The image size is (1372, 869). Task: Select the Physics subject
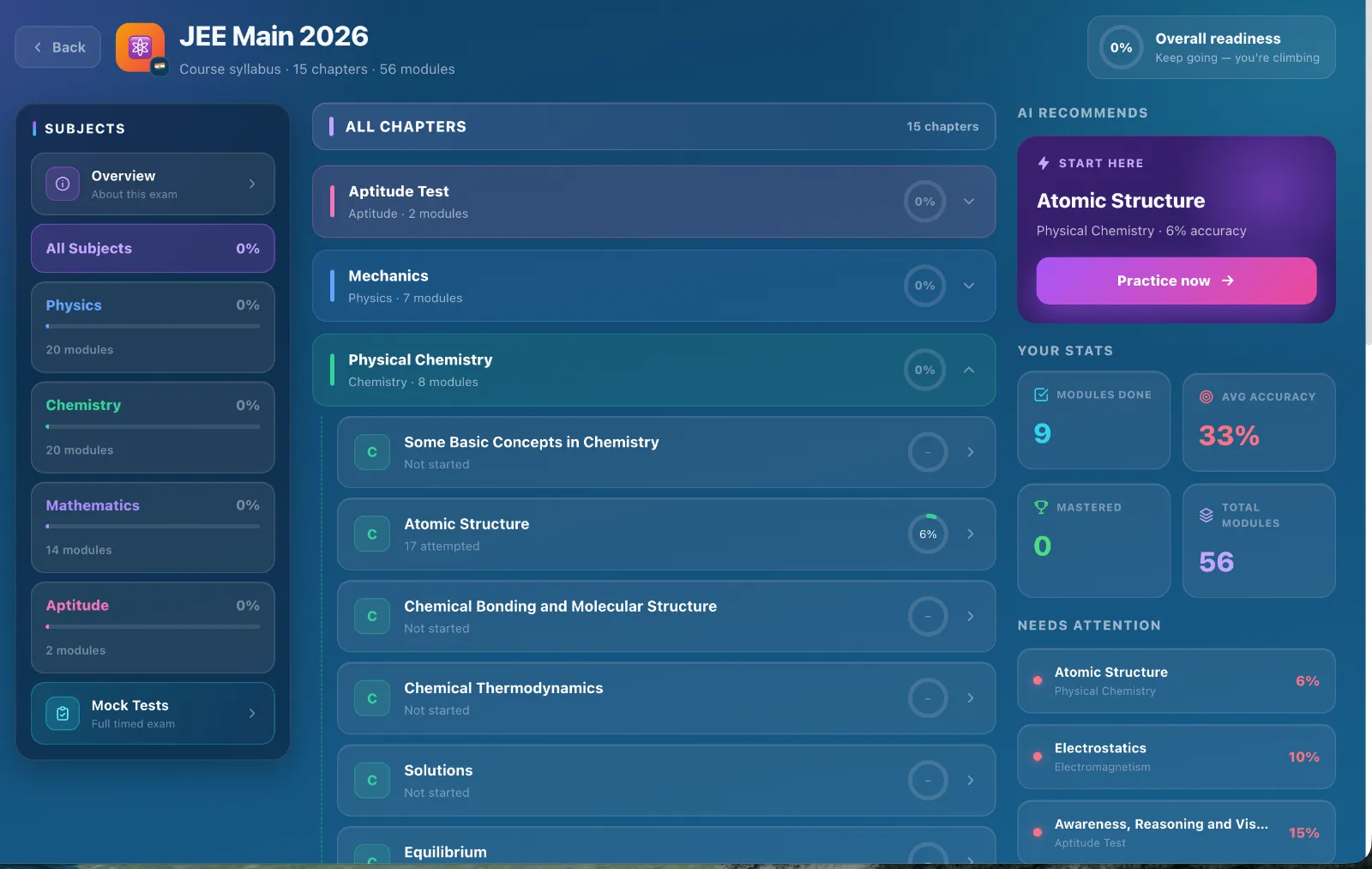pos(153,328)
